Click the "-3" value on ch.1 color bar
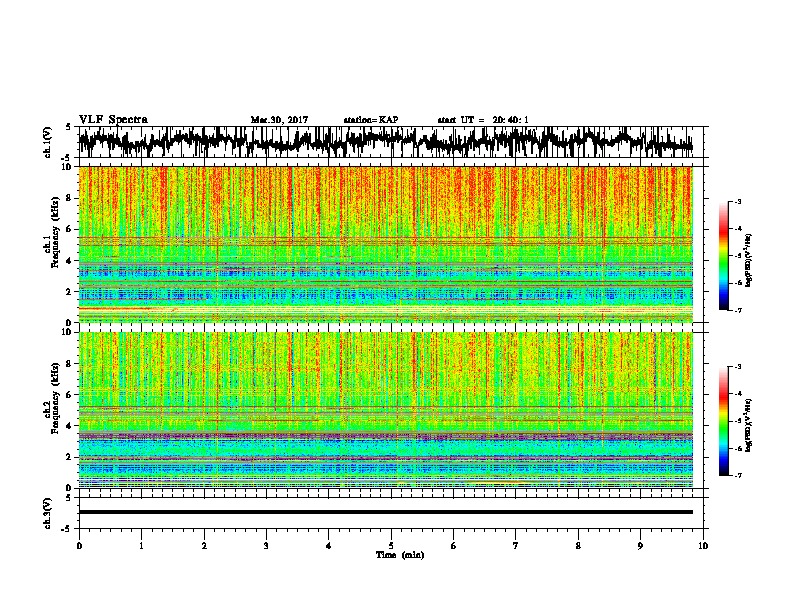This screenshot has width=792, height=612. coord(738,201)
